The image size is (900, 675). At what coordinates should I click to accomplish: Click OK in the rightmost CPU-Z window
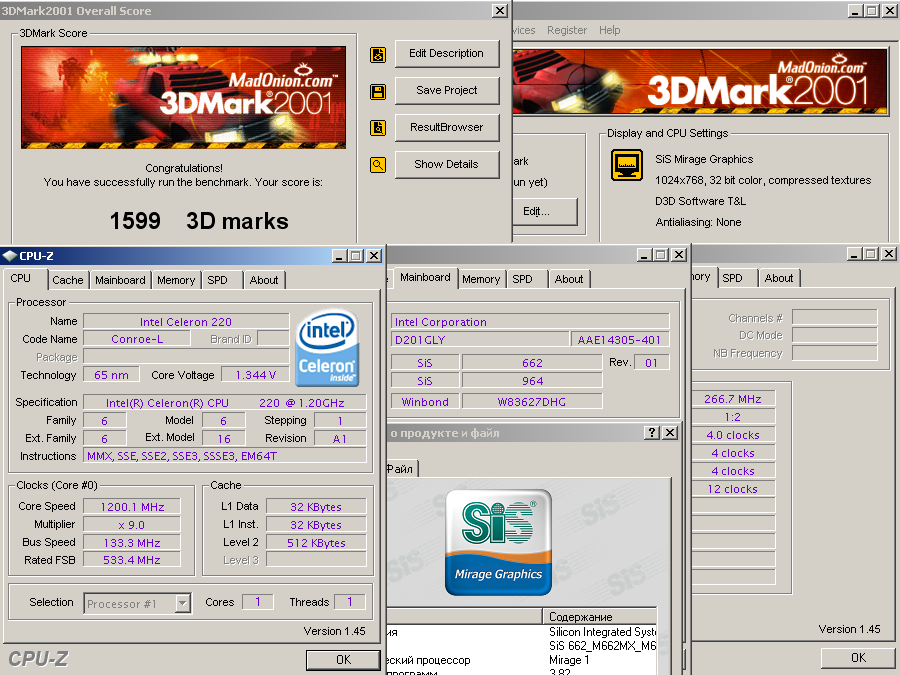[859, 658]
